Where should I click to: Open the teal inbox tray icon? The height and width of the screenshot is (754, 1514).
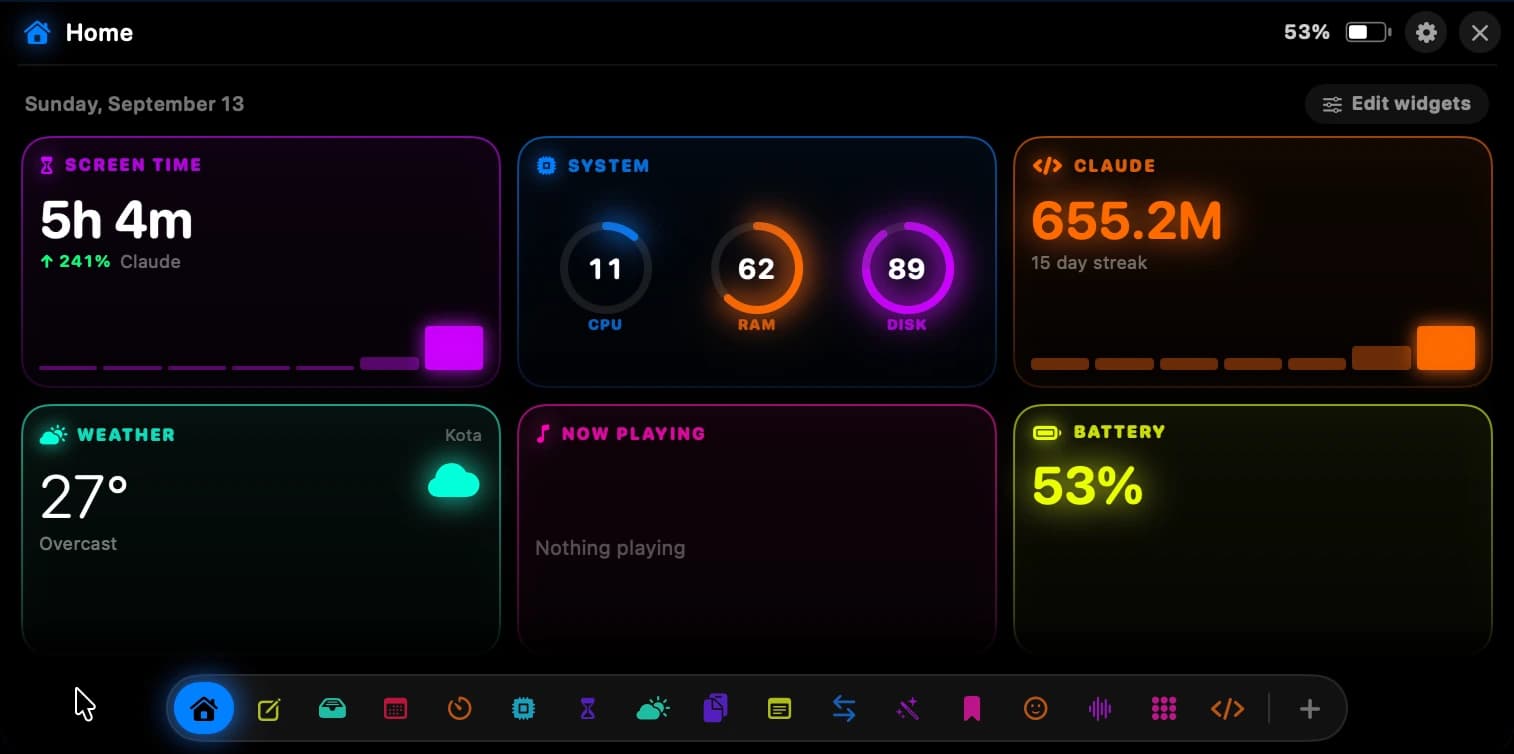pyautogui.click(x=332, y=709)
